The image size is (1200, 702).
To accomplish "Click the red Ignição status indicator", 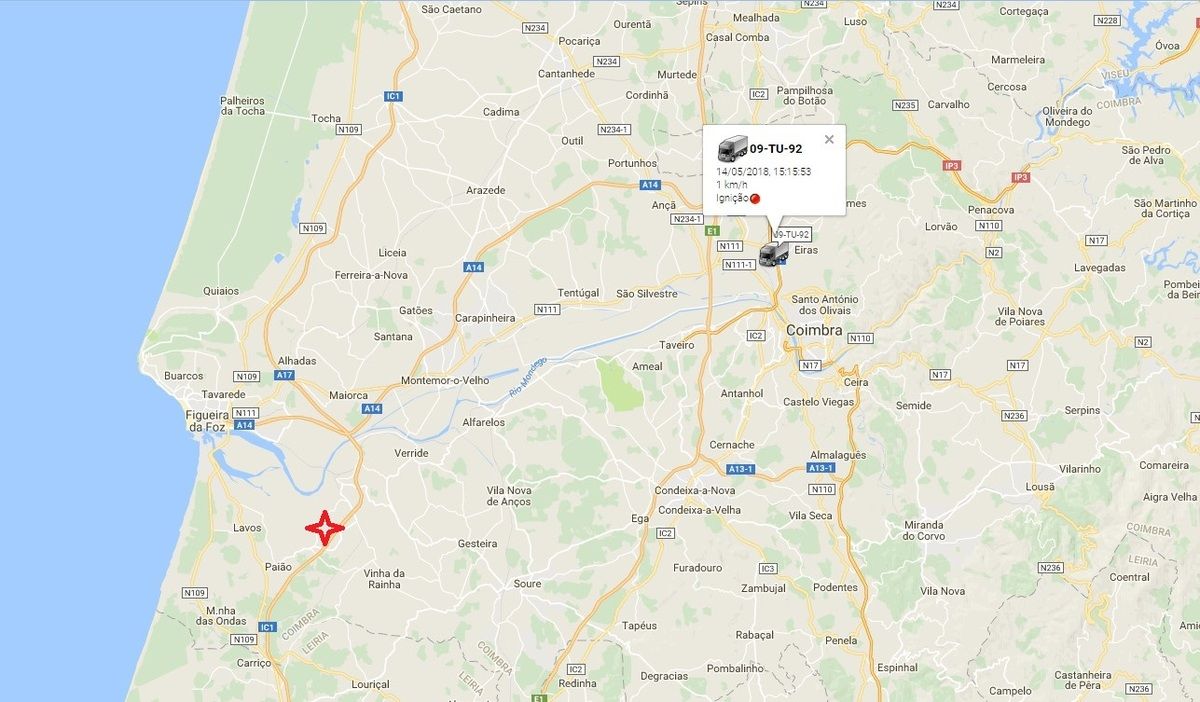I will [x=755, y=198].
